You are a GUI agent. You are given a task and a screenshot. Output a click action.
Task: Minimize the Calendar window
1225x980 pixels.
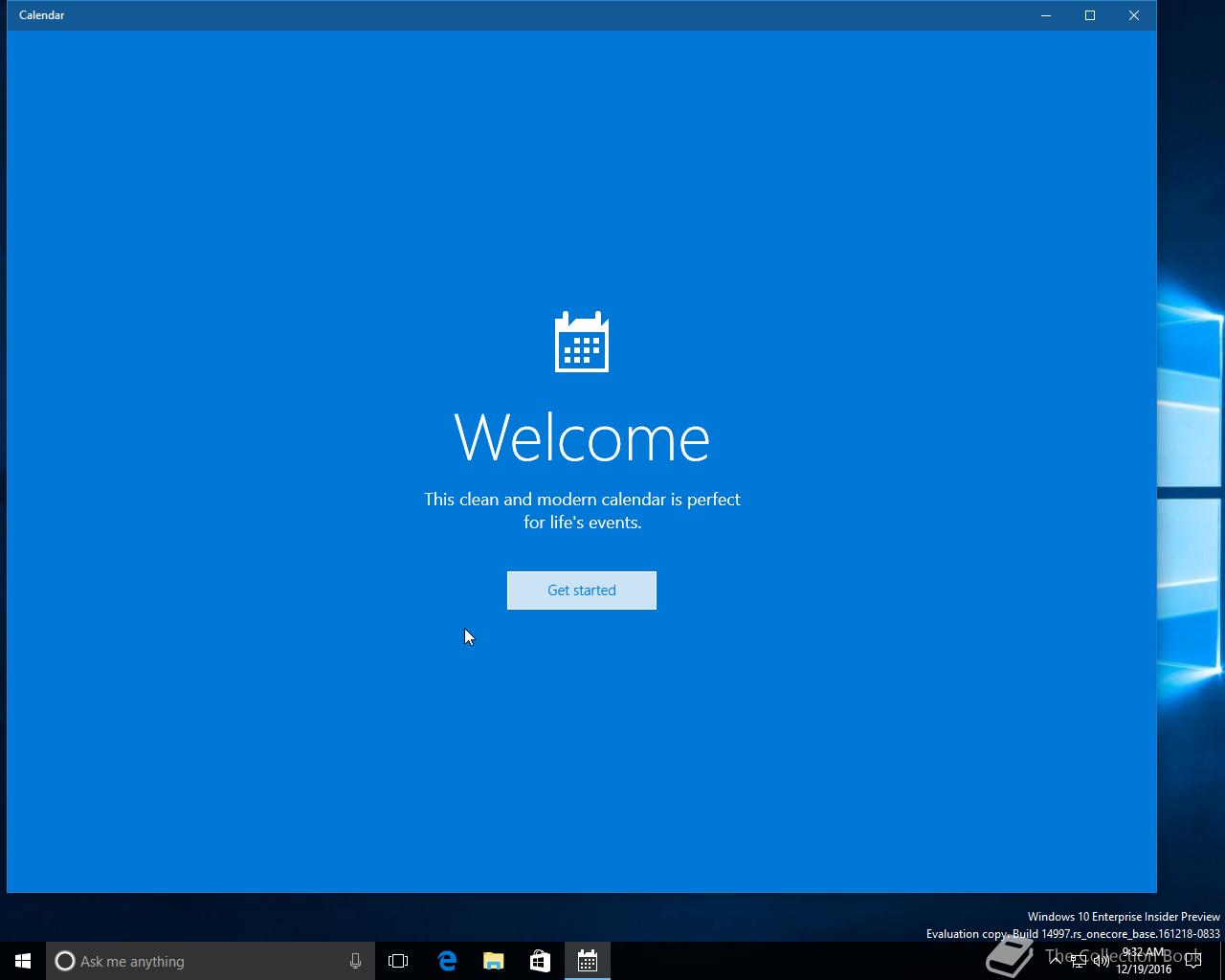click(x=1046, y=15)
